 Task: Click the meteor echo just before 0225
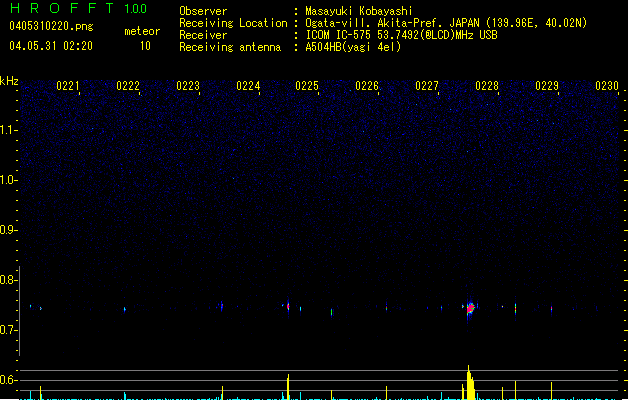pos(288,307)
